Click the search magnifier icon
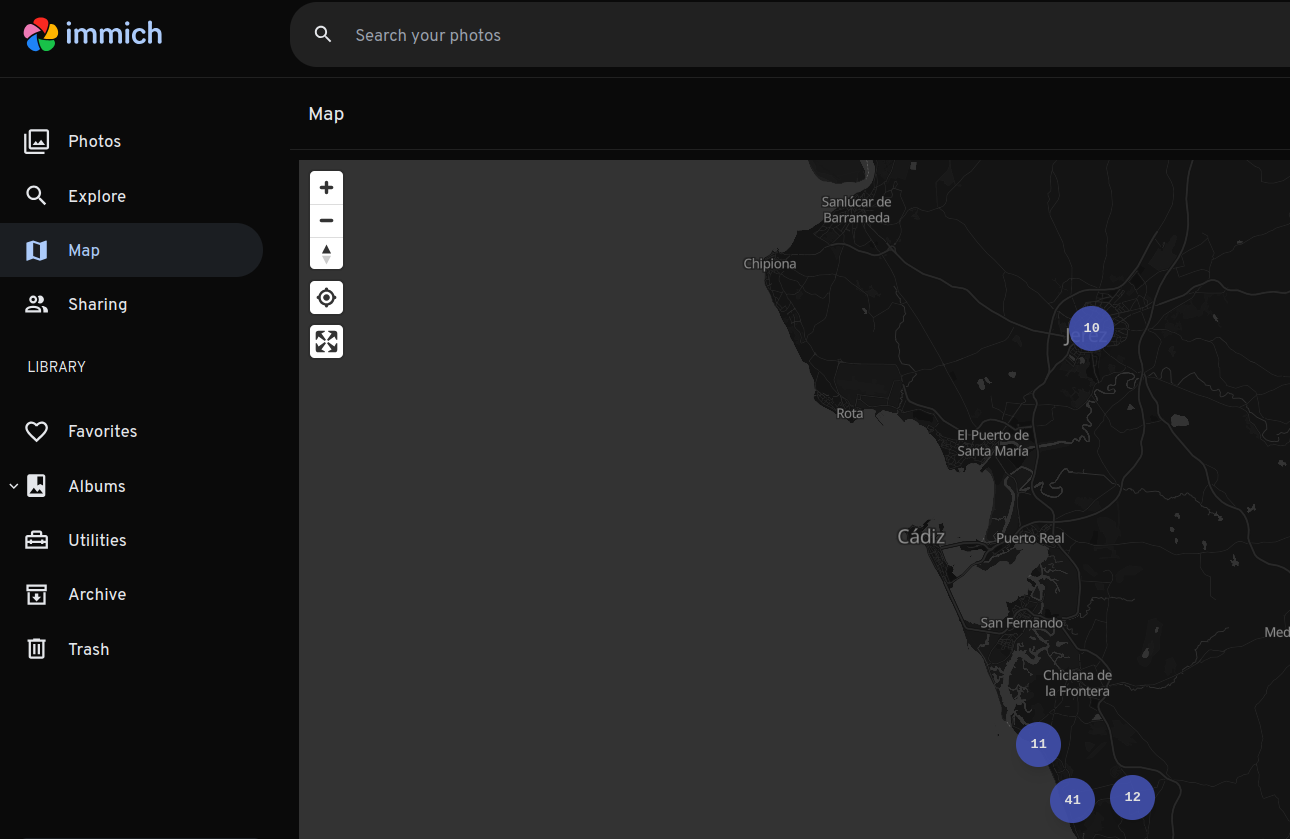Viewport: 1290px width, 839px height. [x=323, y=35]
